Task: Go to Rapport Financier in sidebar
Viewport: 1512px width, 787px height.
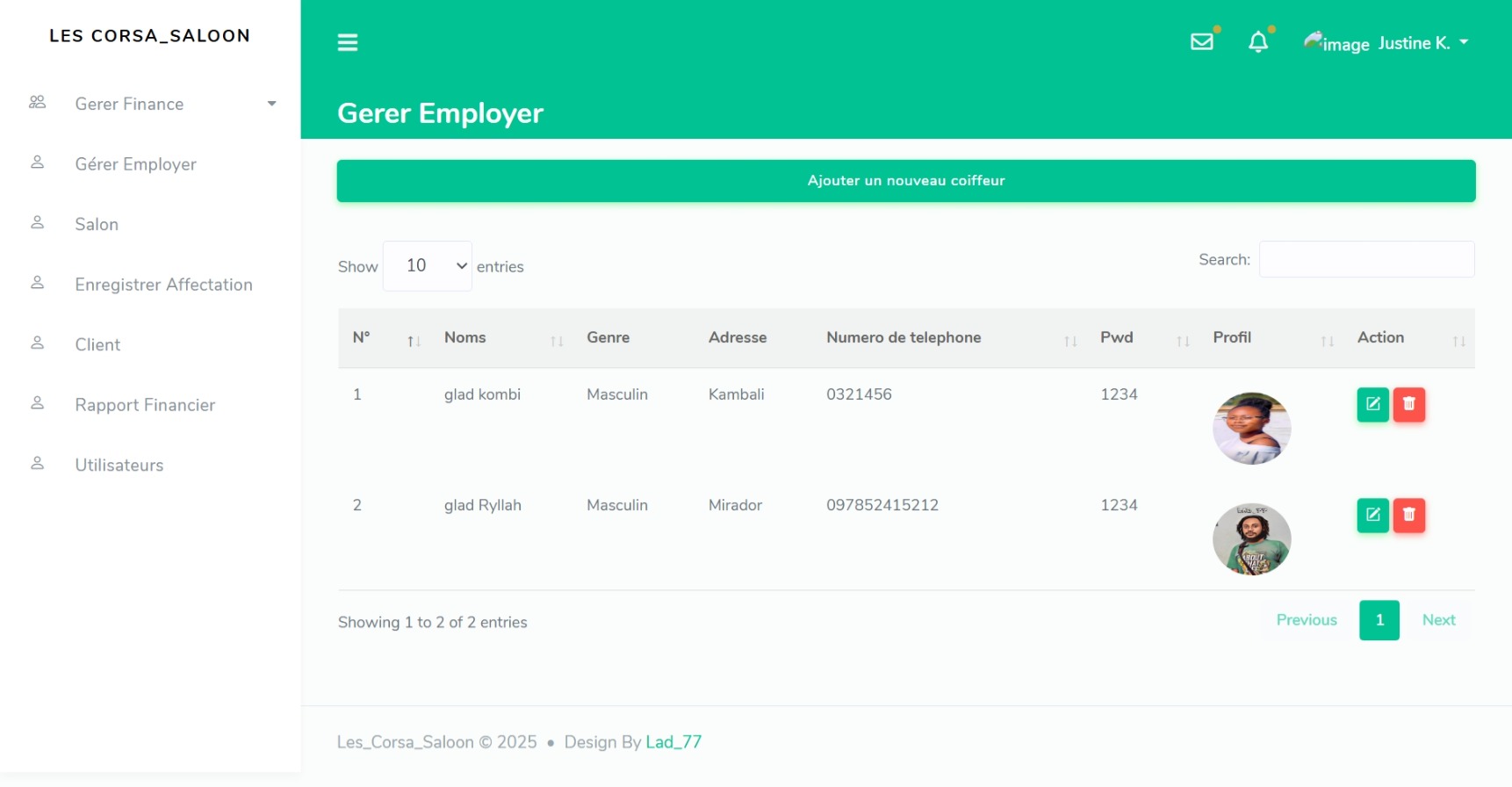Action: pyautogui.click(x=145, y=405)
